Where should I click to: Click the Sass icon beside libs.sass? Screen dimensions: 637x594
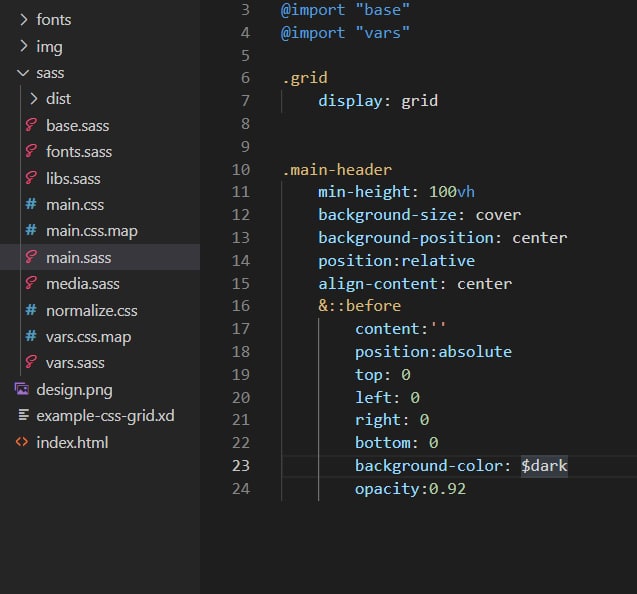(31, 178)
